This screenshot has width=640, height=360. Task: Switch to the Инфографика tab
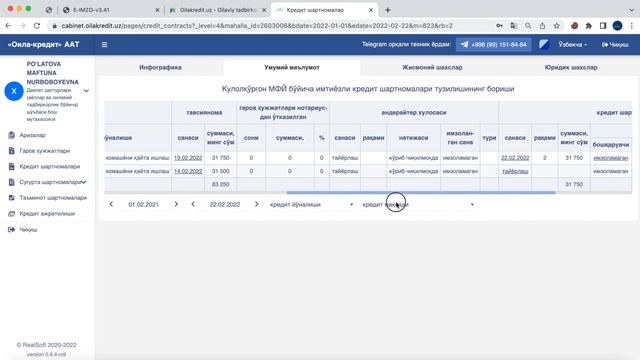point(160,67)
